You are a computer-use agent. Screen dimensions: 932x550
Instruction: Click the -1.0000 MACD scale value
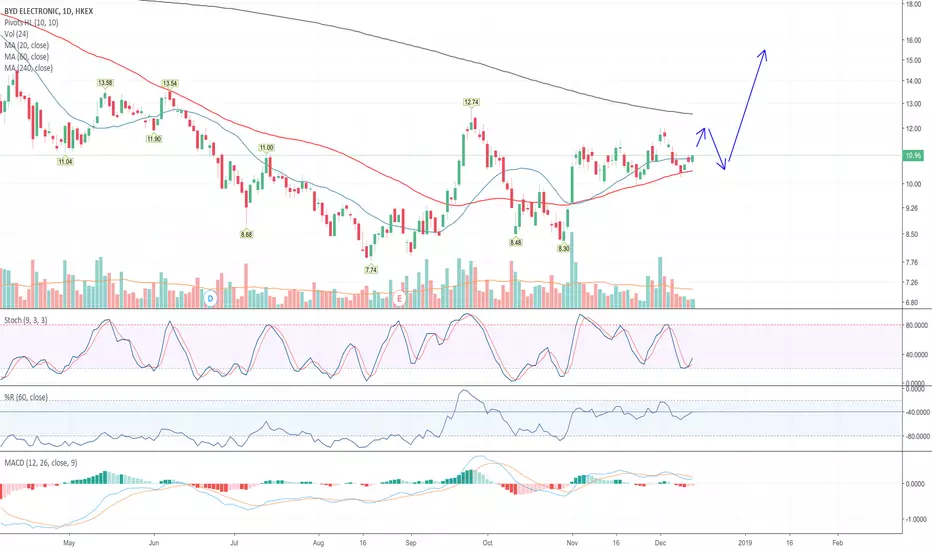916,520
